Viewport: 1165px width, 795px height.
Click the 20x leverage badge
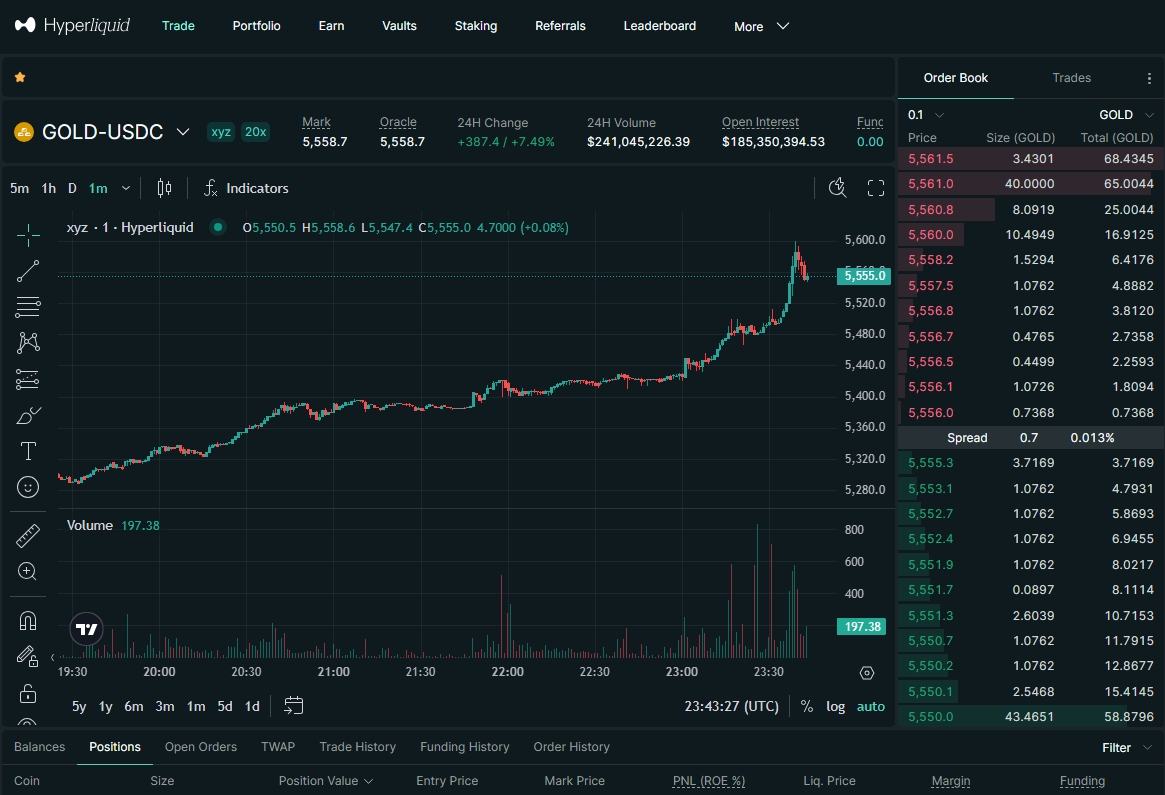(x=256, y=132)
